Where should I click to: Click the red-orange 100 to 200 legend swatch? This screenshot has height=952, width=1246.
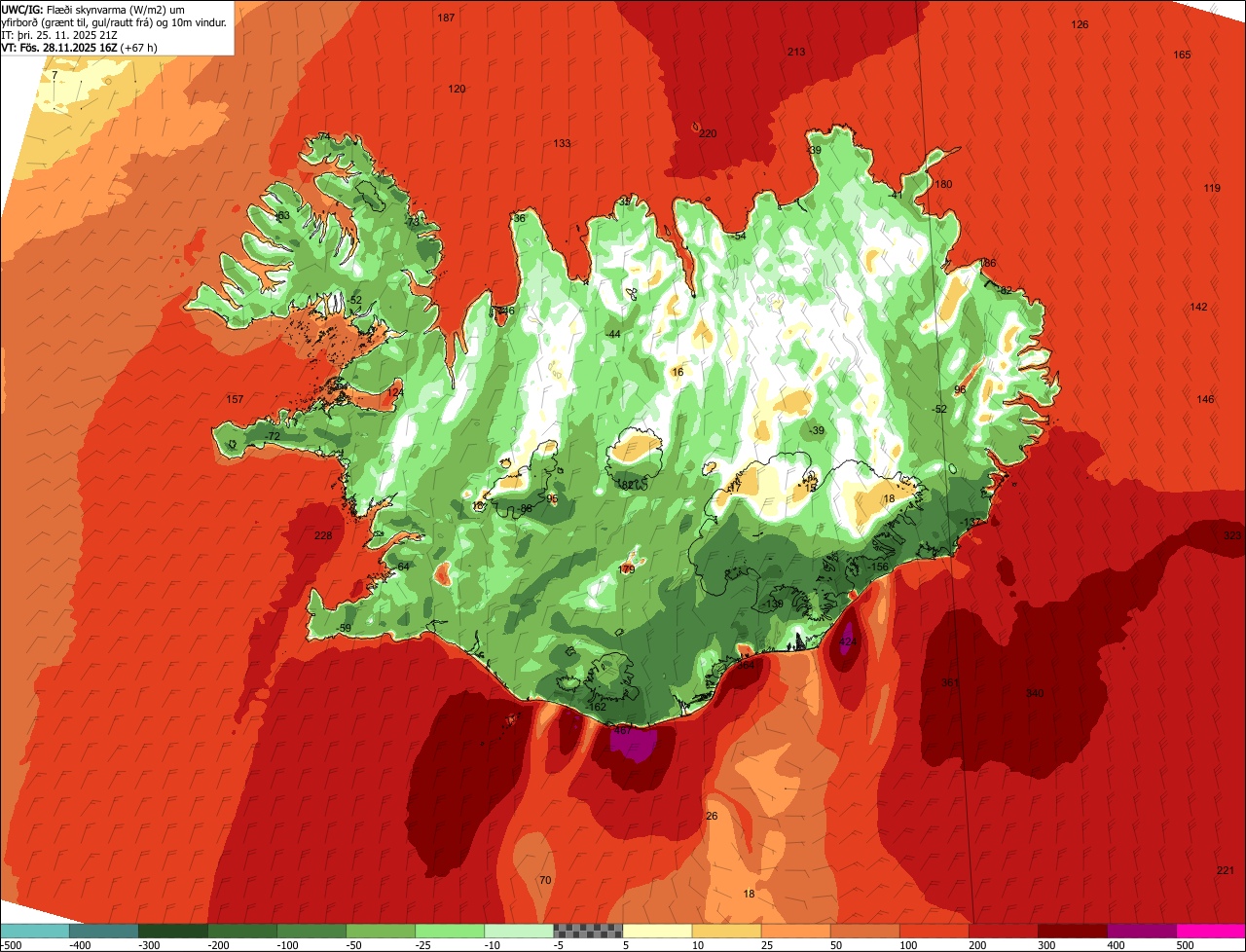click(x=934, y=931)
